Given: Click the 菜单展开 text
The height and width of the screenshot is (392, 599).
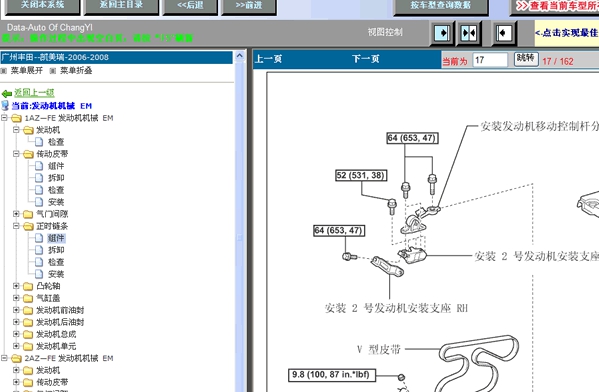Looking at the screenshot, I should point(27,71).
